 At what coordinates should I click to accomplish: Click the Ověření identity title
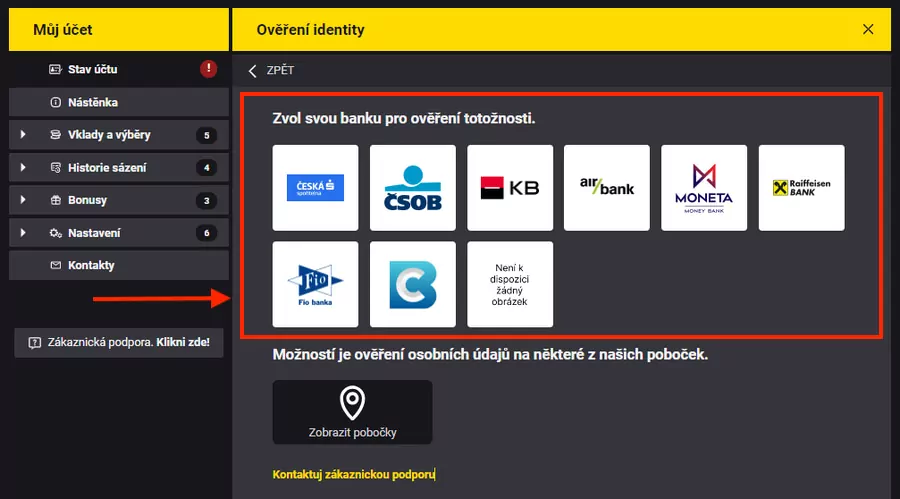(311, 30)
